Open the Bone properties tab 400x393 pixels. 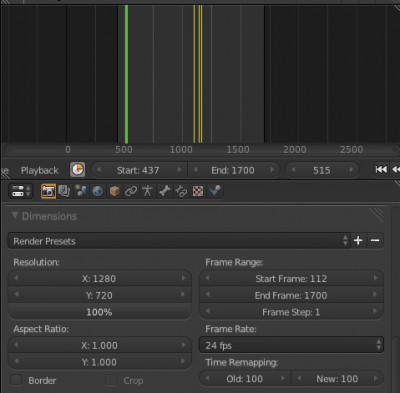tap(164, 191)
